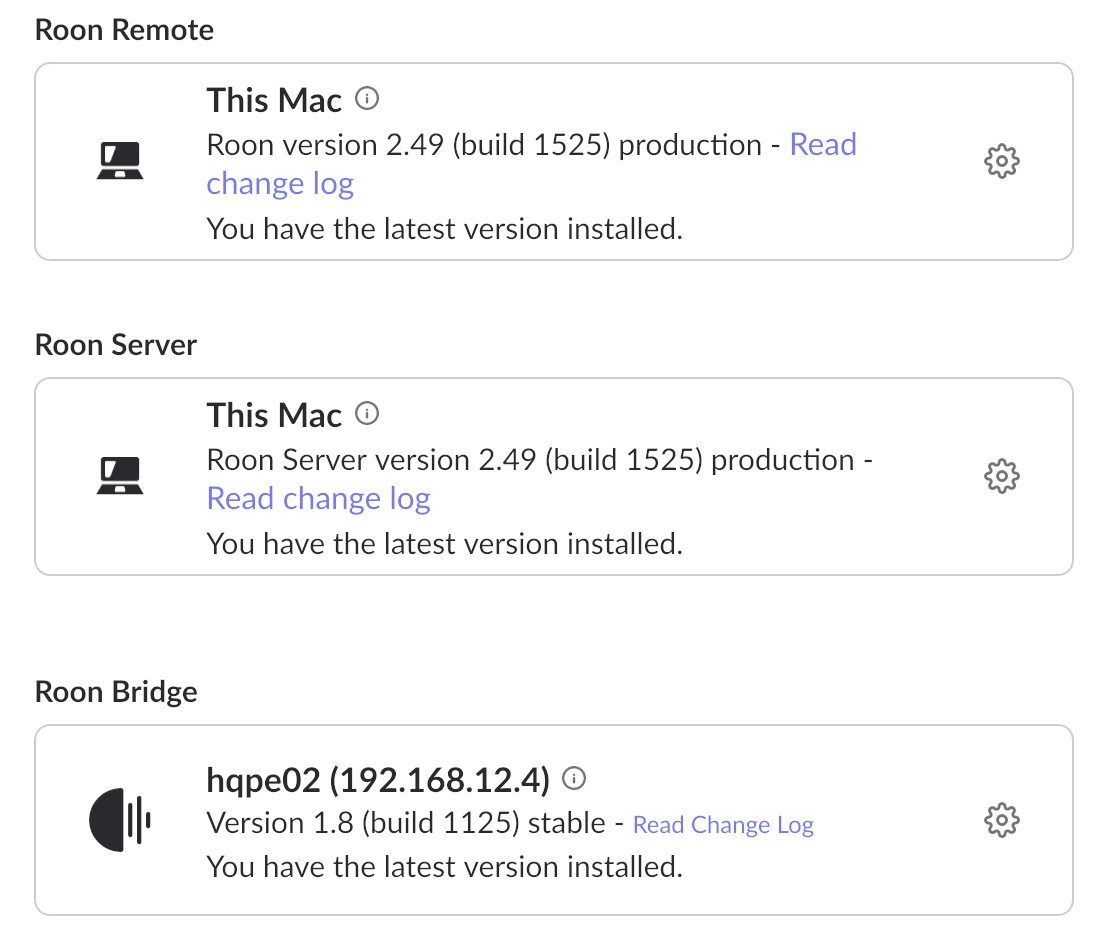
Task: Click the 'Roon Server' section heading
Action: (x=116, y=345)
